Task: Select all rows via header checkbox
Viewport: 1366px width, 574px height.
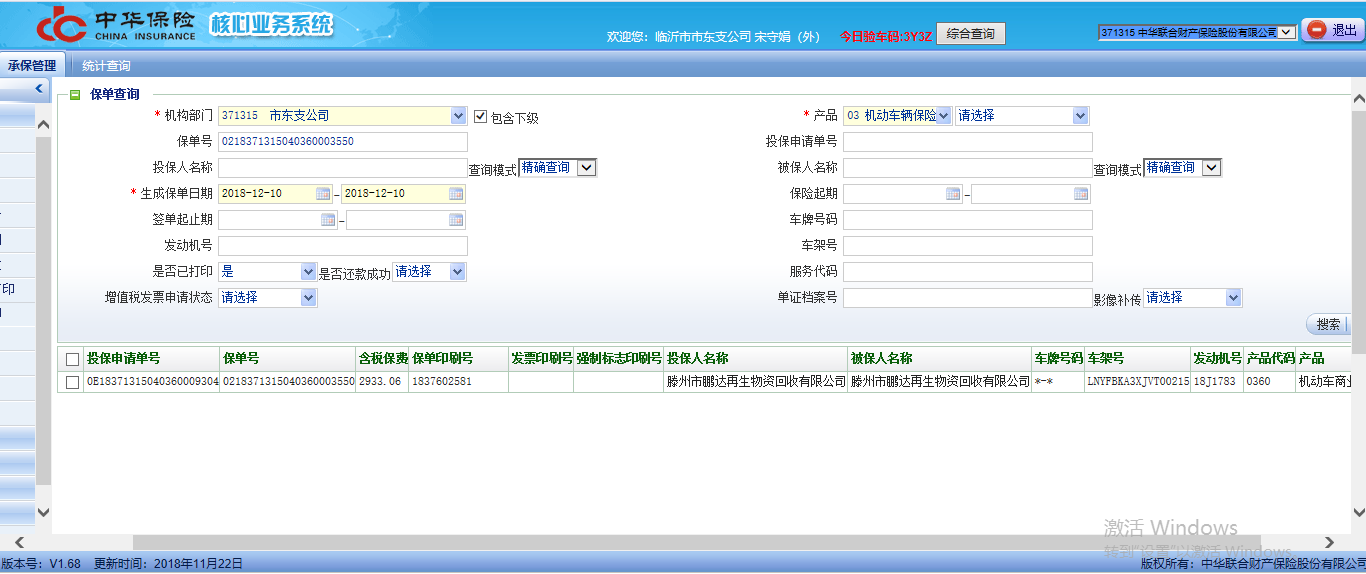Action: [72, 359]
